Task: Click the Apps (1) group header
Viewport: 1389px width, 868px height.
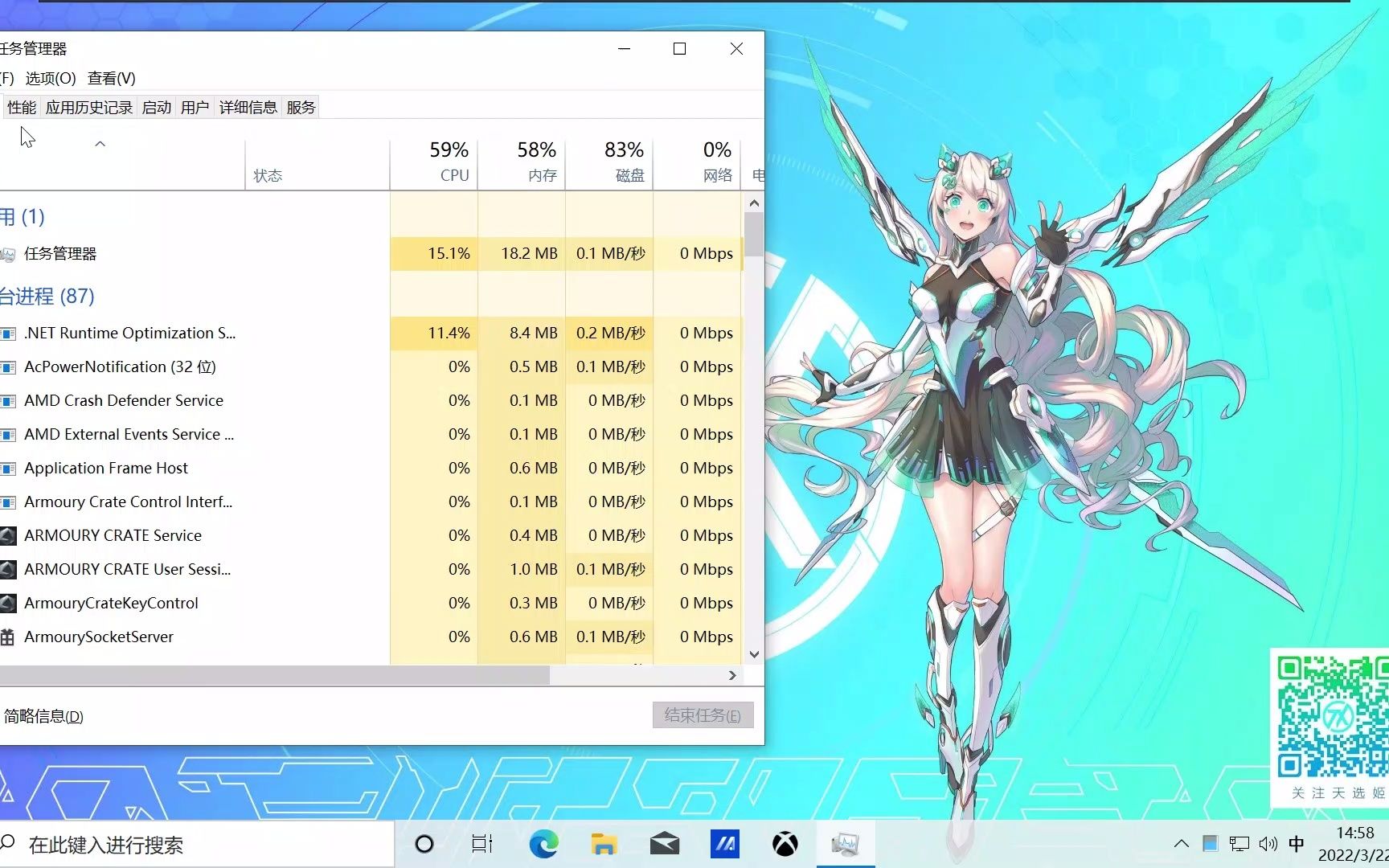Action: 22,217
